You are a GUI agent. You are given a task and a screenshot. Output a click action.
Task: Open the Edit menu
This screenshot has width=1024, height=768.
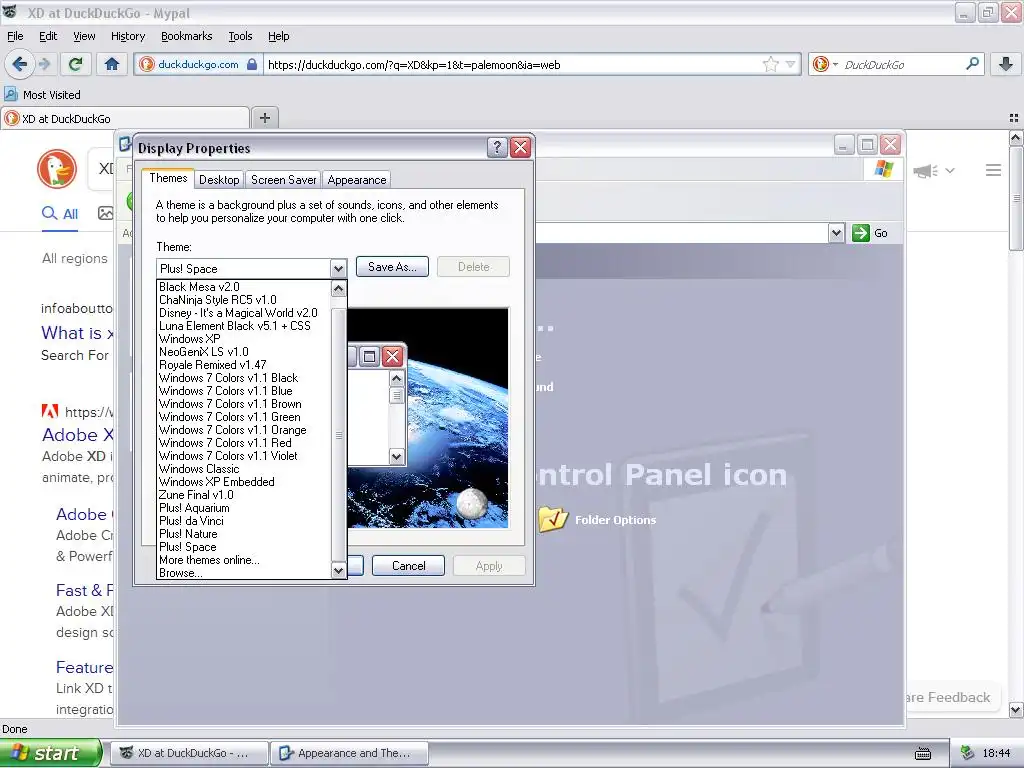[x=48, y=36]
